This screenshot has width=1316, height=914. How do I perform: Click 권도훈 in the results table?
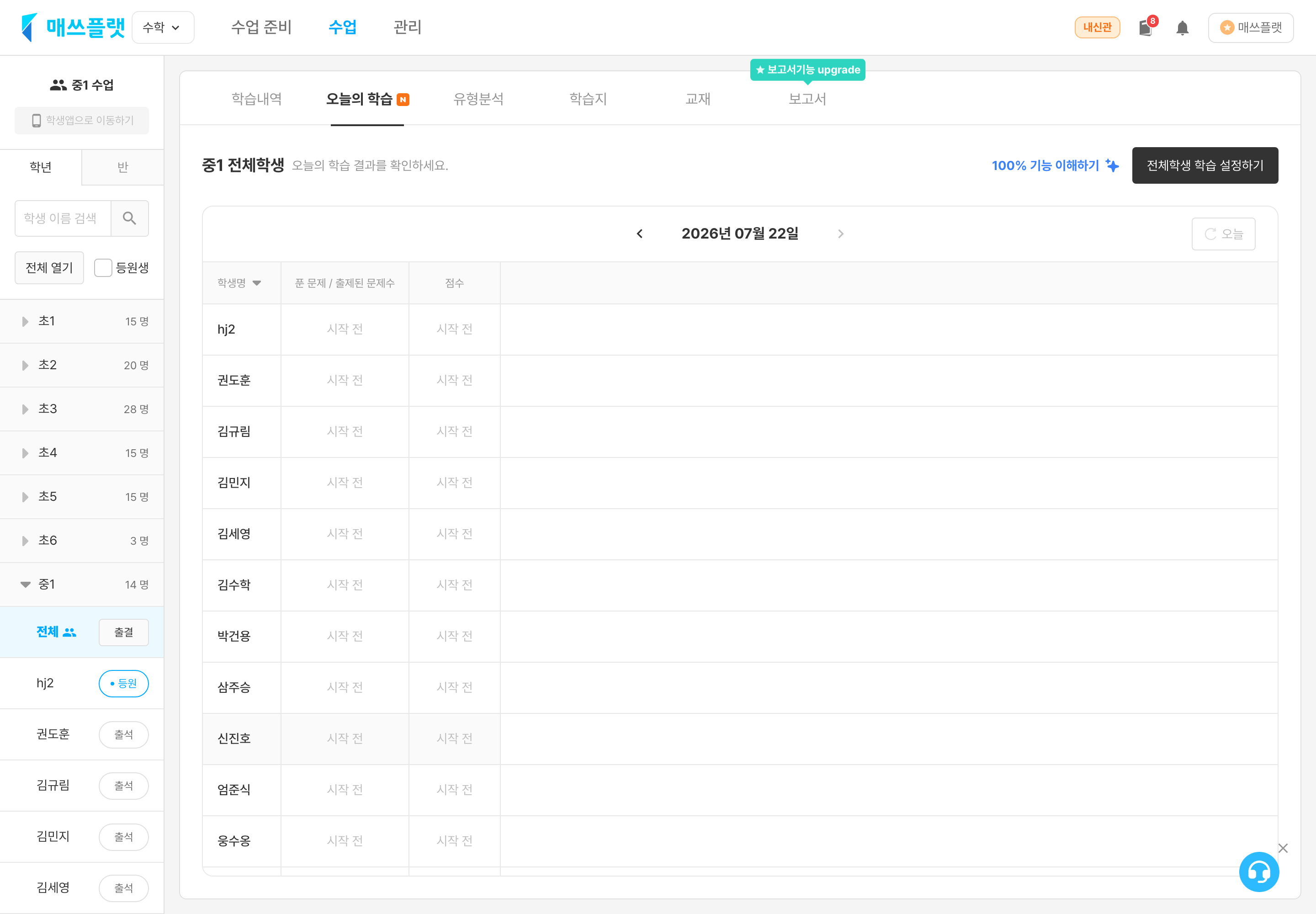click(x=233, y=380)
